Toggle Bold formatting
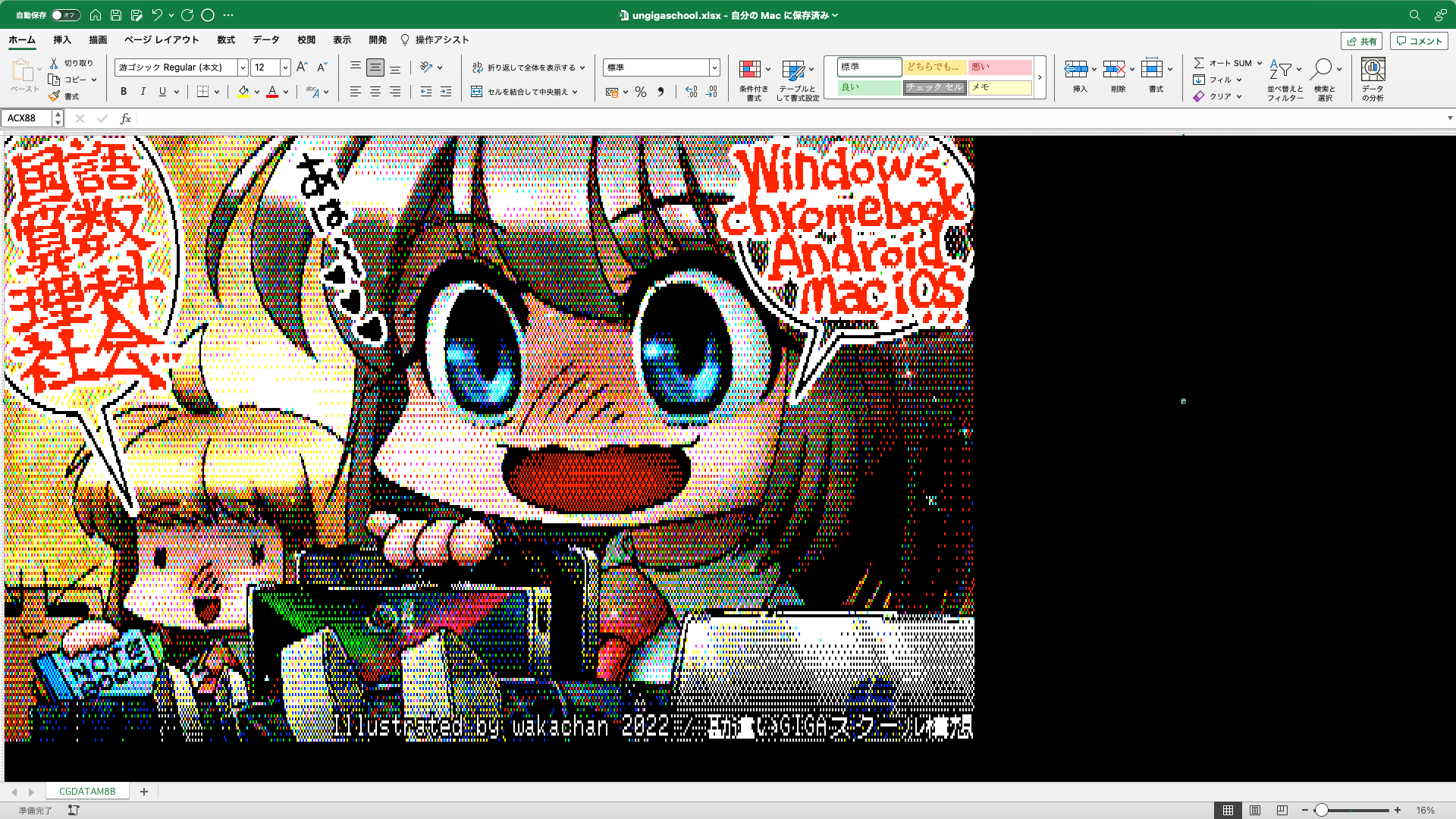This screenshot has height=819, width=1456. click(x=124, y=92)
